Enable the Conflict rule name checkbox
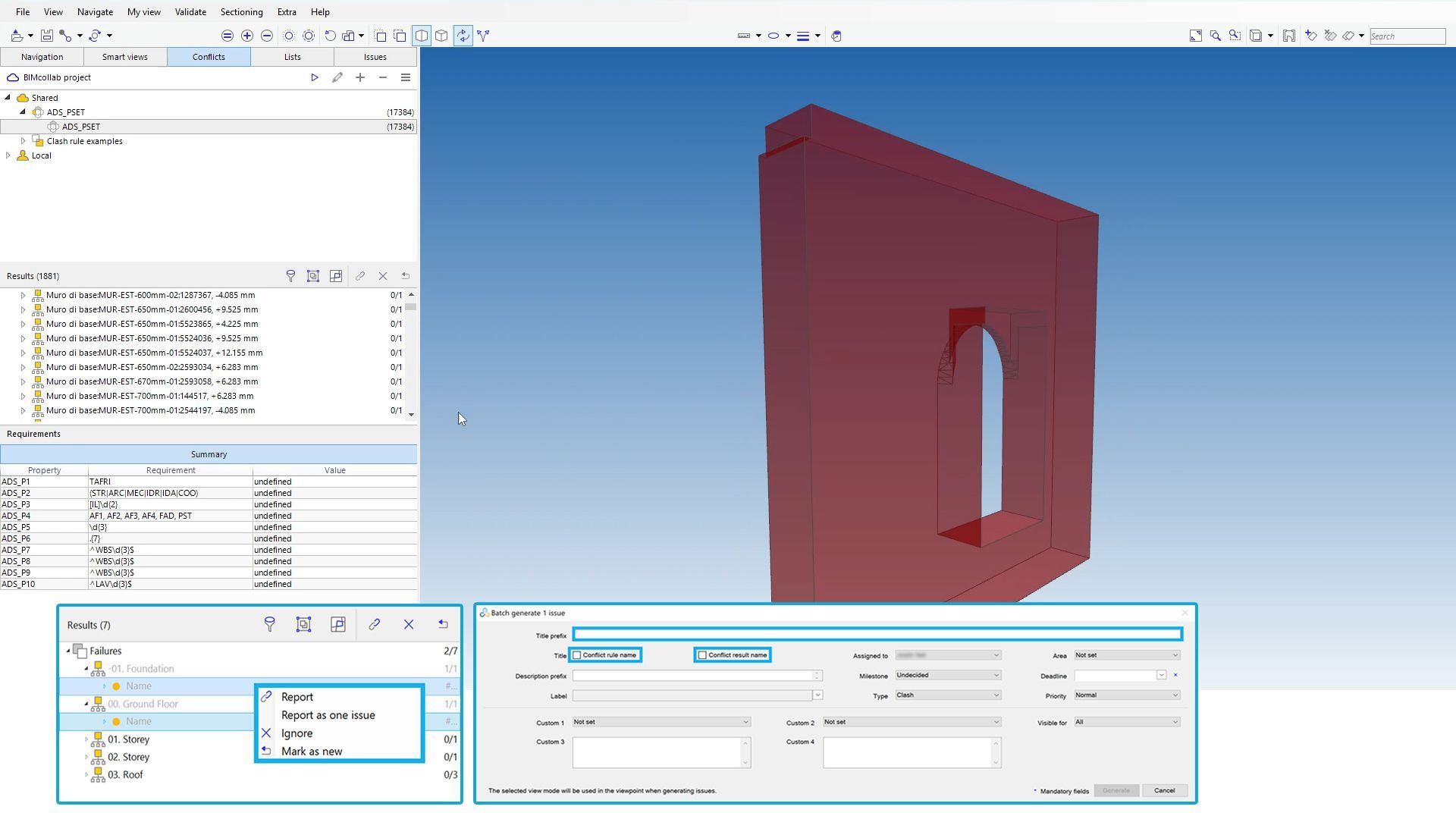Image resolution: width=1456 pixels, height=819 pixels. click(x=577, y=655)
